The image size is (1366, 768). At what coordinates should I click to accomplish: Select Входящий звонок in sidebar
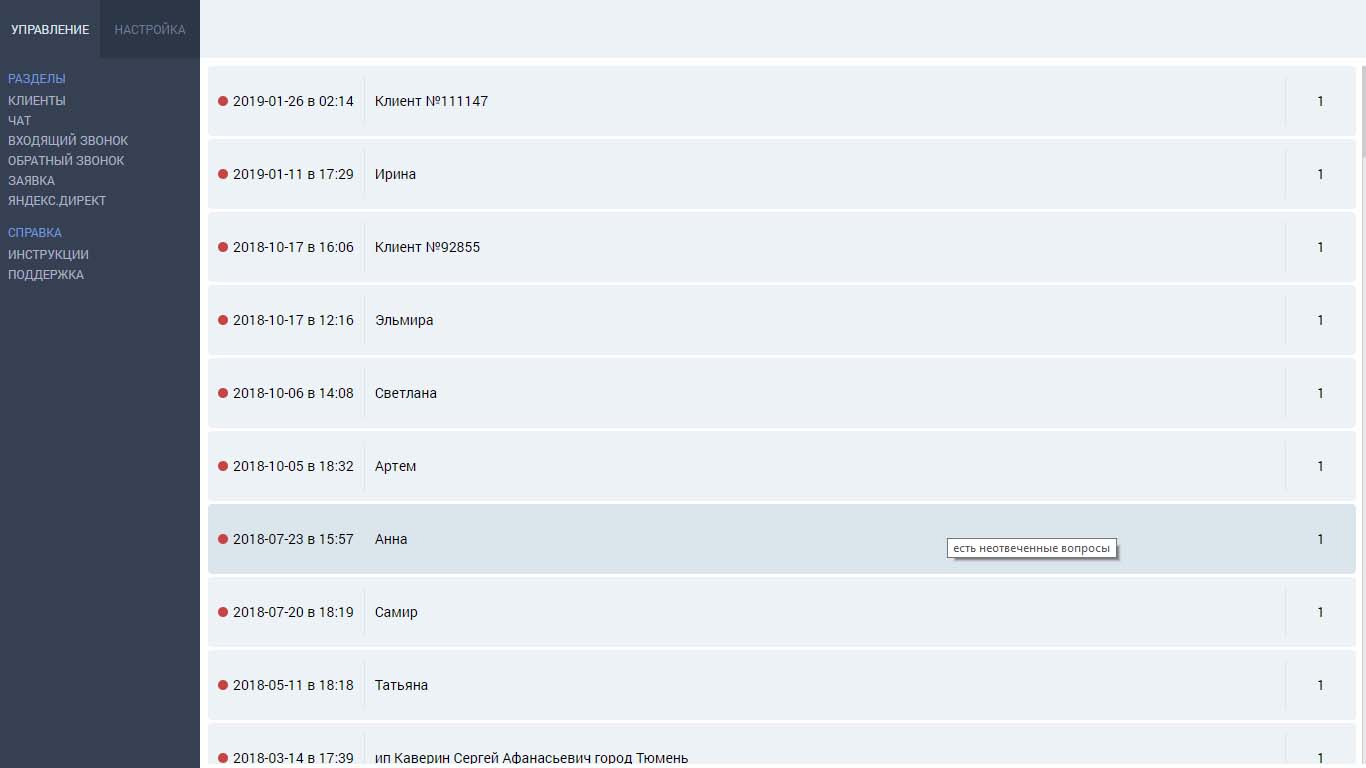click(x=68, y=141)
